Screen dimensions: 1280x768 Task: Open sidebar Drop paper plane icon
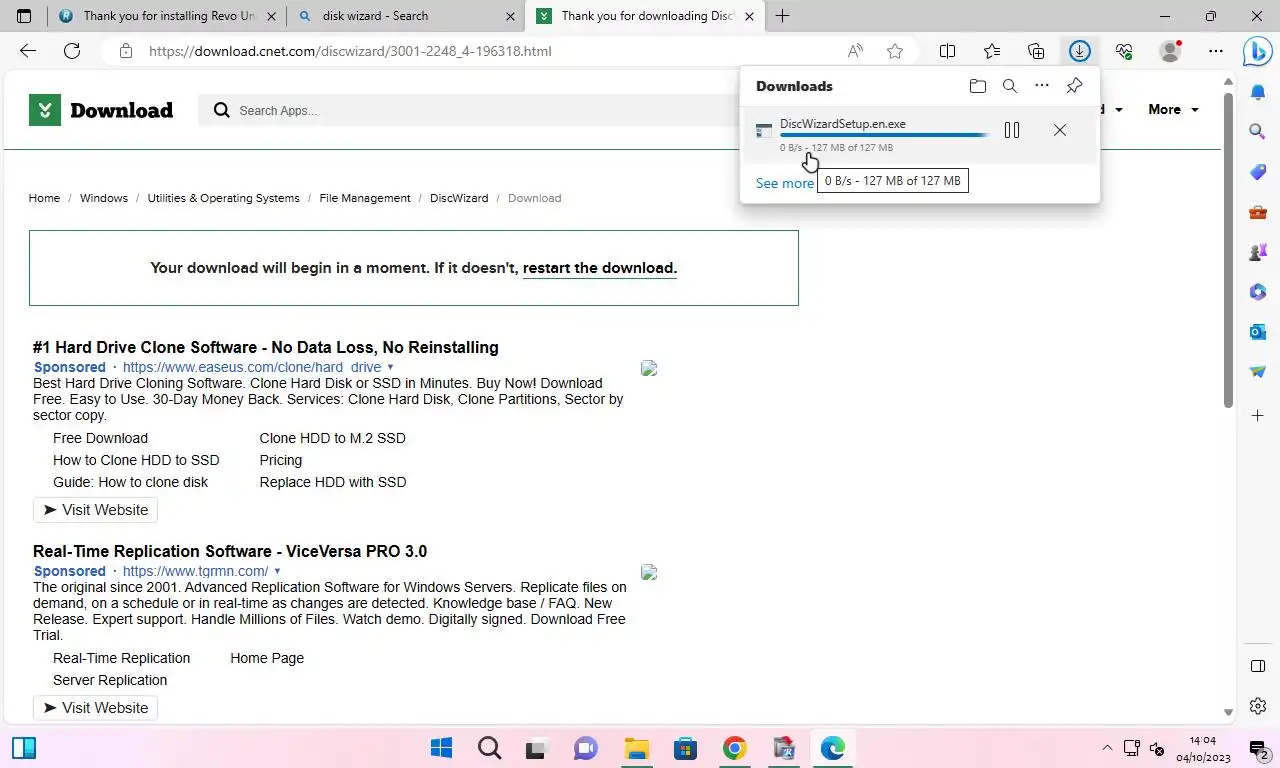(1258, 372)
